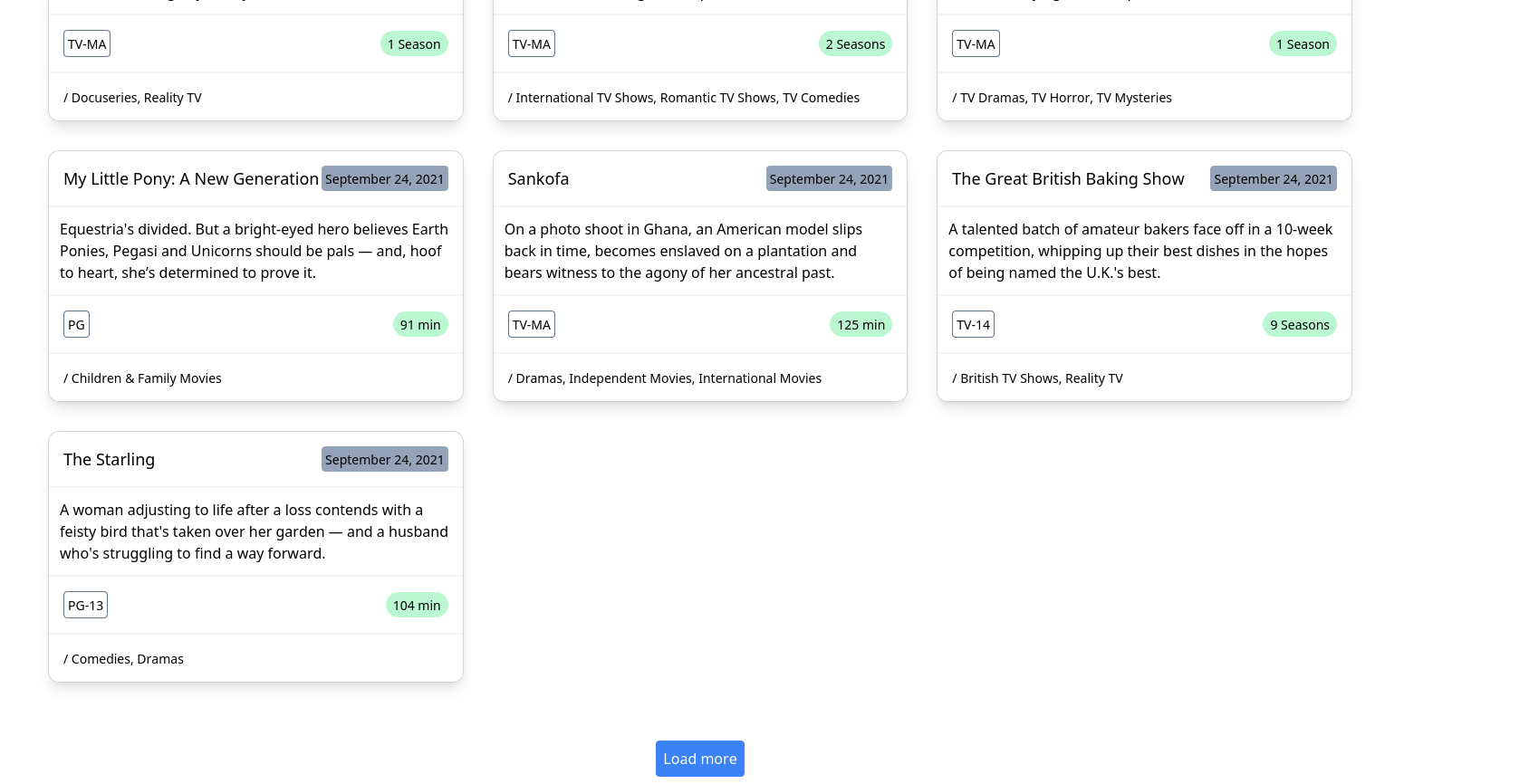Click the Comedies, Dramas genre text
This screenshot has height=784, width=1529.
tap(123, 659)
